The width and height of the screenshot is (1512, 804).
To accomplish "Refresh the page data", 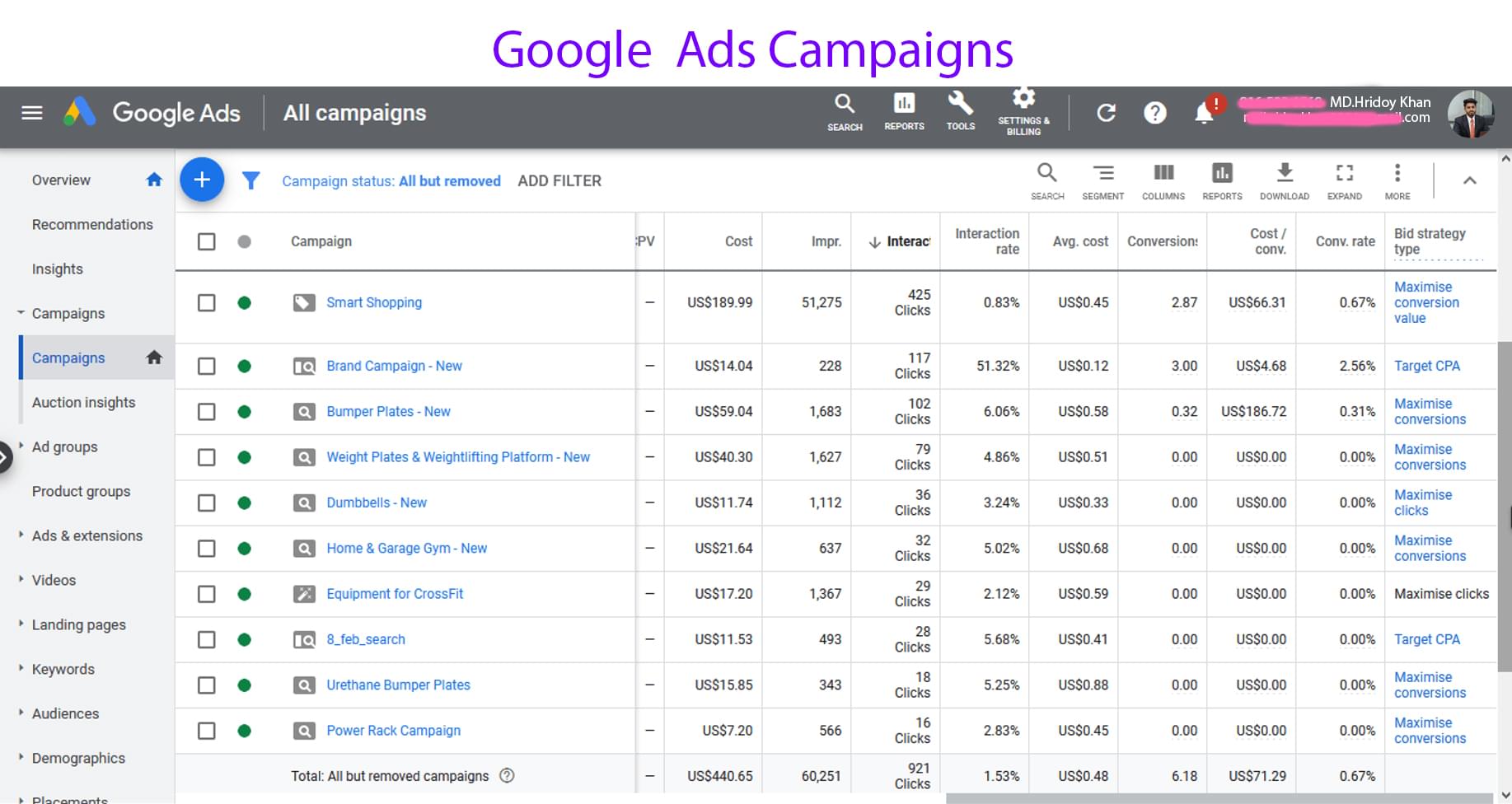I will [x=1106, y=113].
